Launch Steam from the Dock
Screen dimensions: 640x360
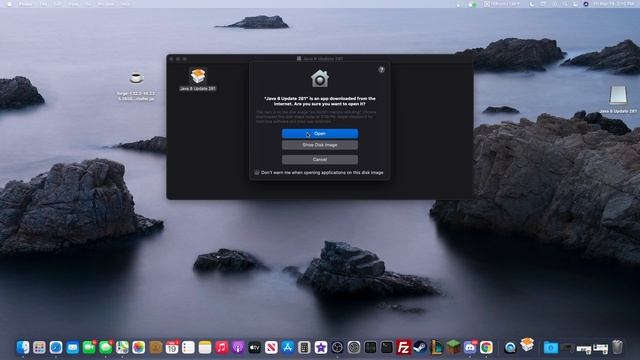(420, 347)
